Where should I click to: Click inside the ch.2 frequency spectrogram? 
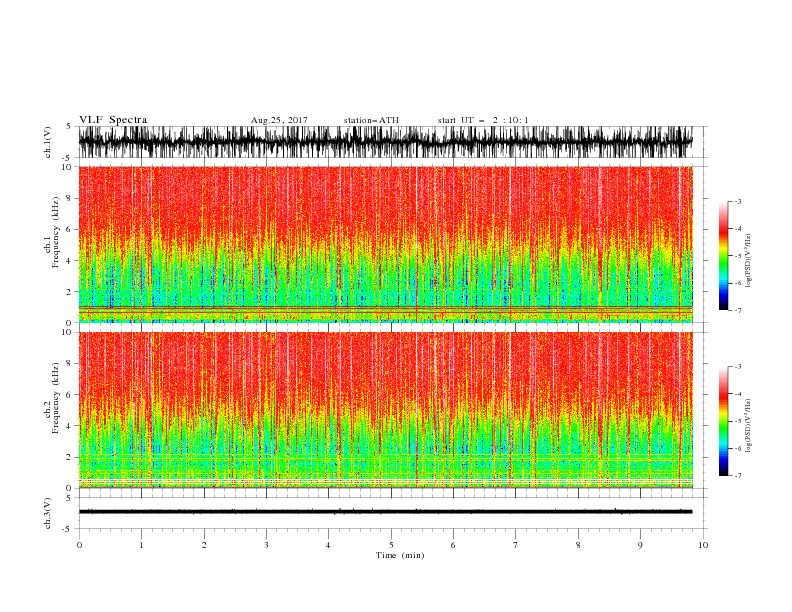[385, 410]
